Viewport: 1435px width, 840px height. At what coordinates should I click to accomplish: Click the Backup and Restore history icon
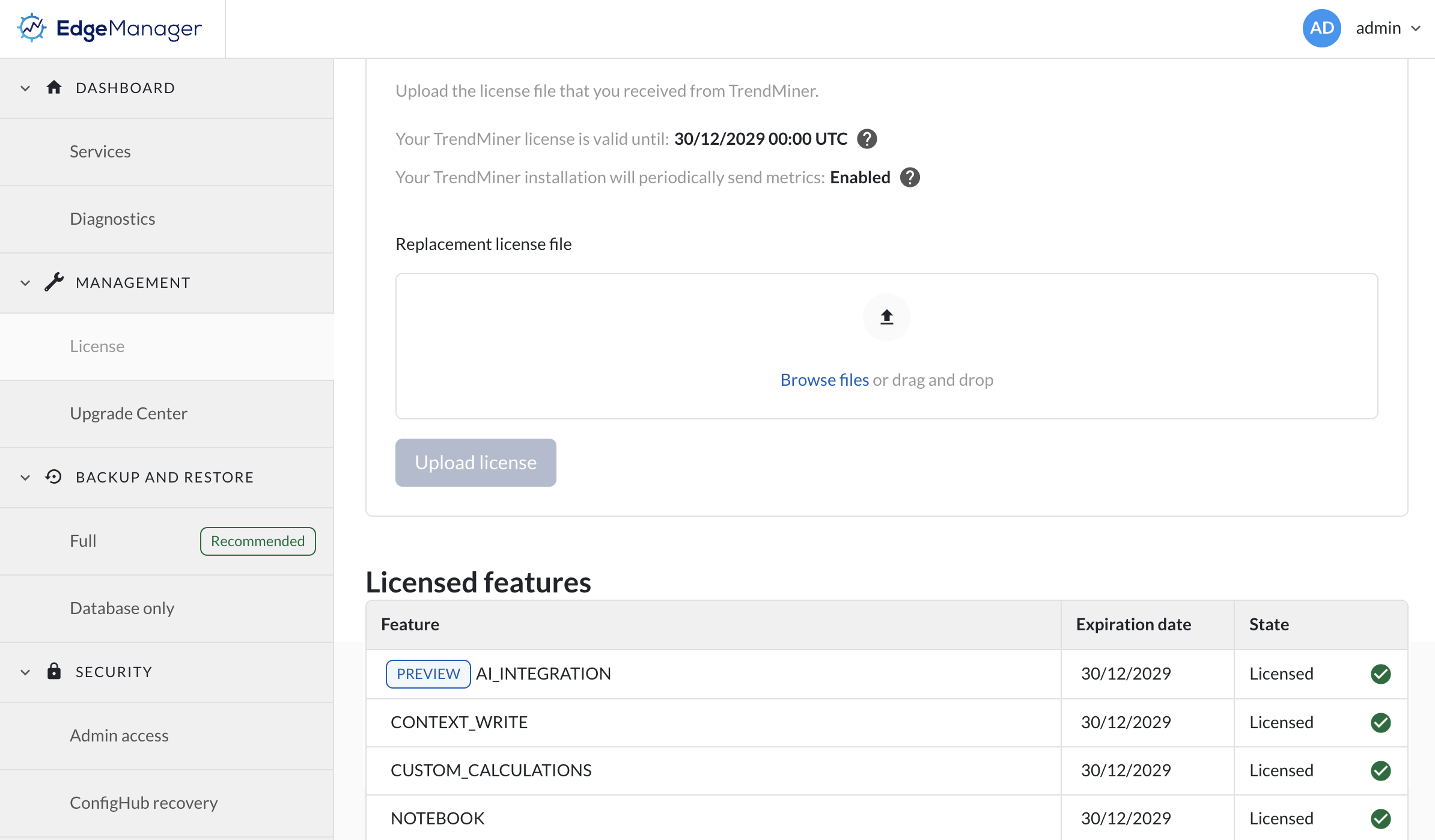[53, 477]
